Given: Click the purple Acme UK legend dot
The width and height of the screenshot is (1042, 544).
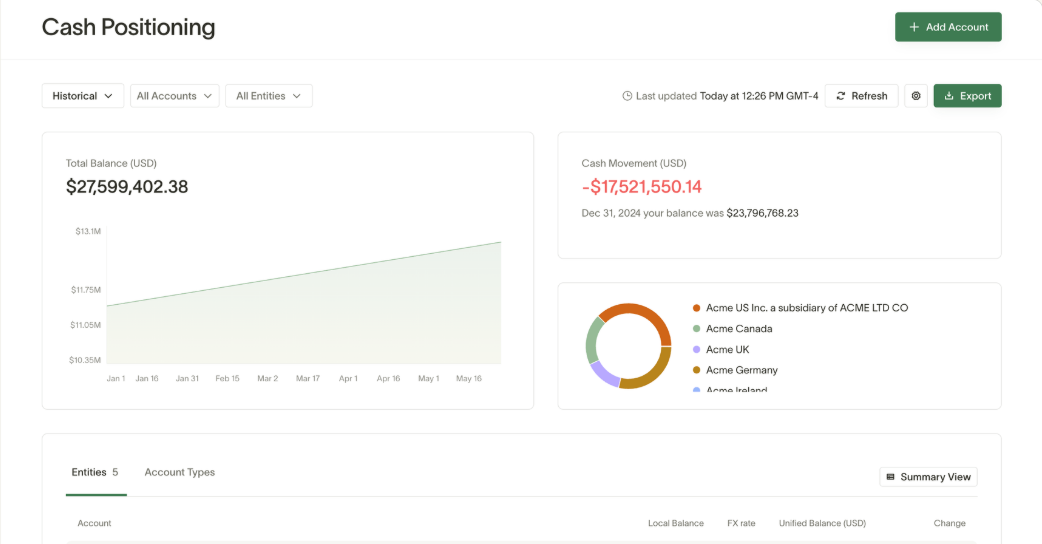Looking at the screenshot, I should [x=696, y=350].
